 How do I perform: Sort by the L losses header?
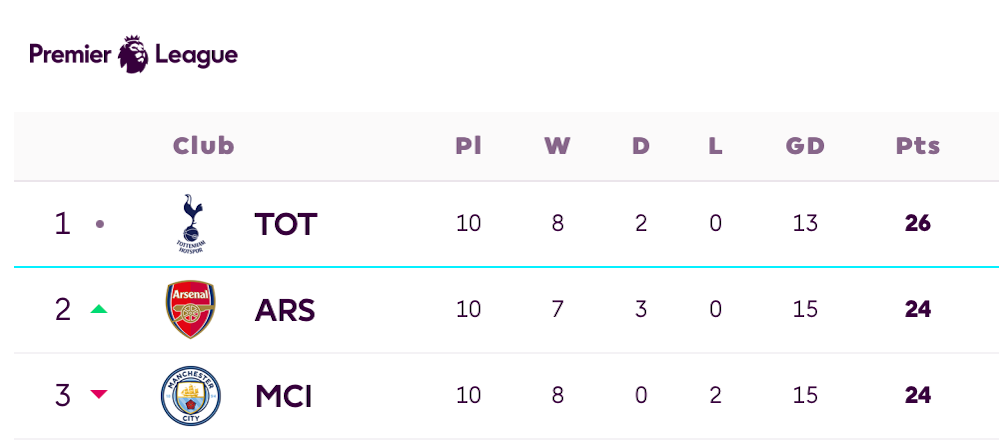tap(715, 146)
